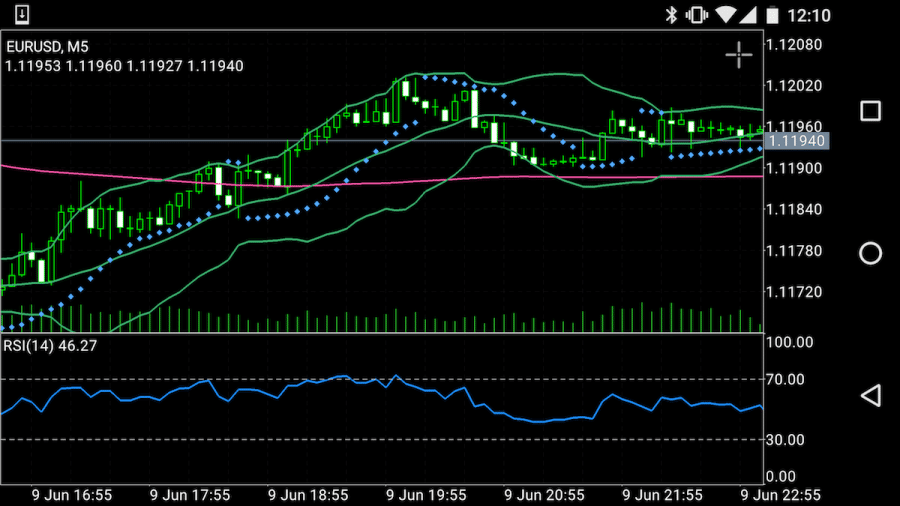Tap the battery status icon
The width and height of the screenshot is (900, 506).
point(773,15)
